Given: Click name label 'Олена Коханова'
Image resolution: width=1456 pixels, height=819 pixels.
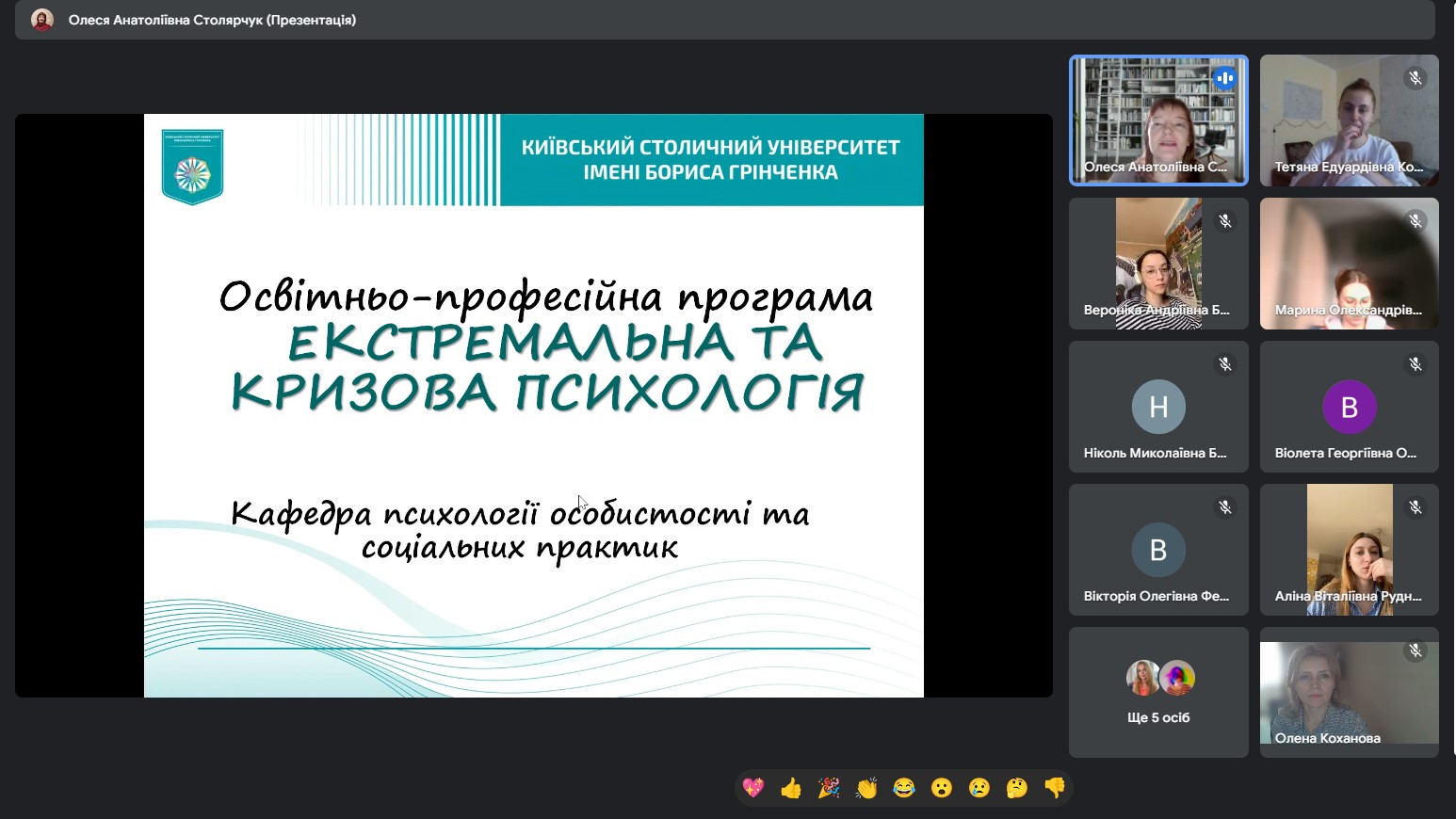Looking at the screenshot, I should point(1328,738).
